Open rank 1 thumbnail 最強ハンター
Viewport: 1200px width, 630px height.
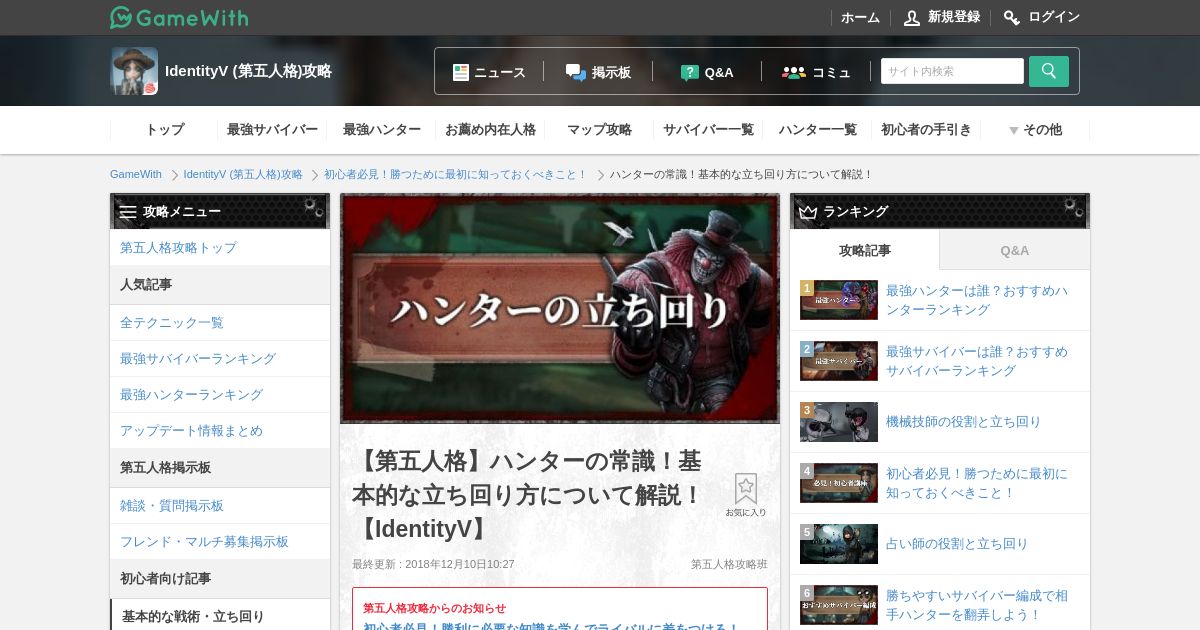tap(839, 300)
